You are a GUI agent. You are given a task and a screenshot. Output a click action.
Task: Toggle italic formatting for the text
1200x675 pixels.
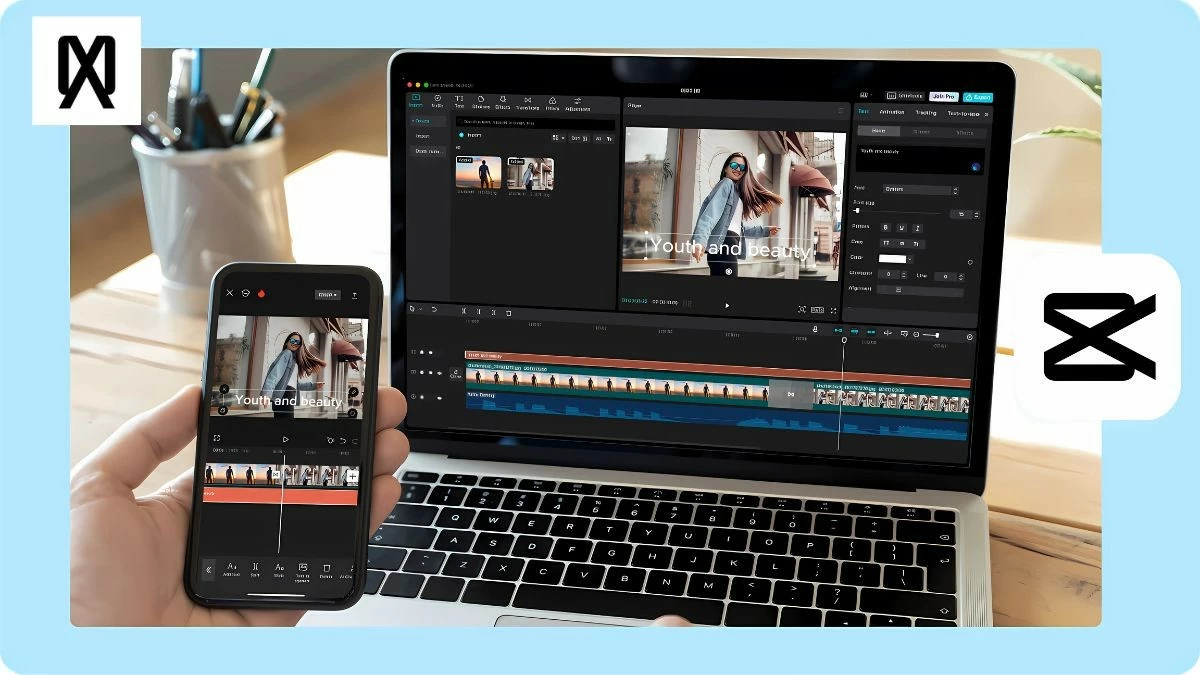click(x=916, y=228)
